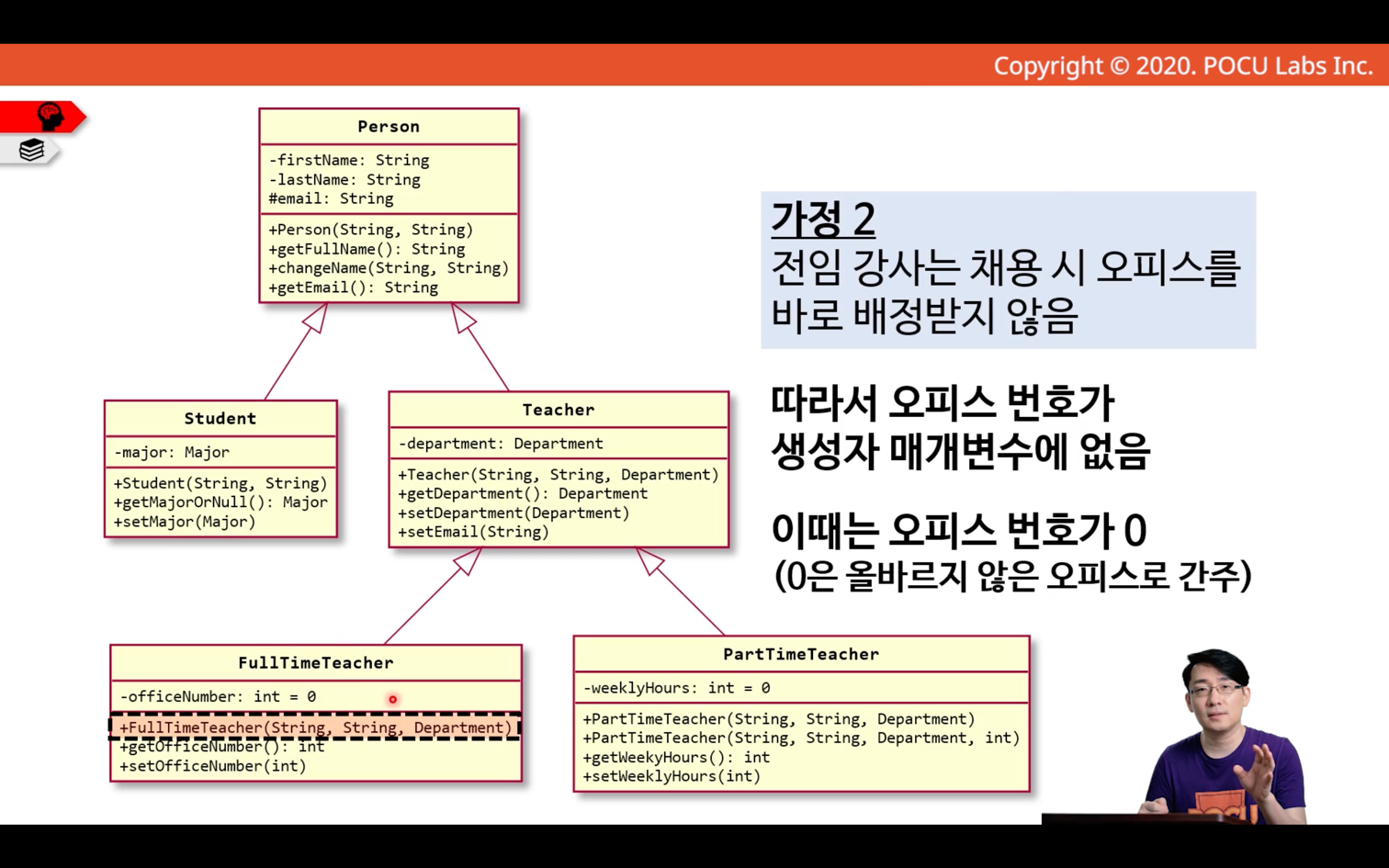Click the PartTimeTeacher class title
The width and height of the screenshot is (1389, 868).
[801, 654]
